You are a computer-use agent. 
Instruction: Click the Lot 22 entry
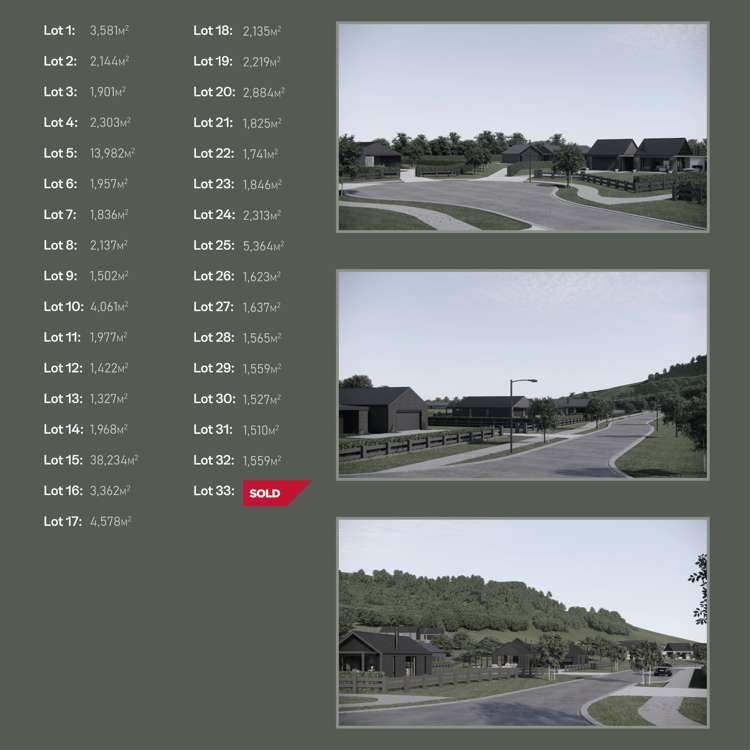point(235,154)
